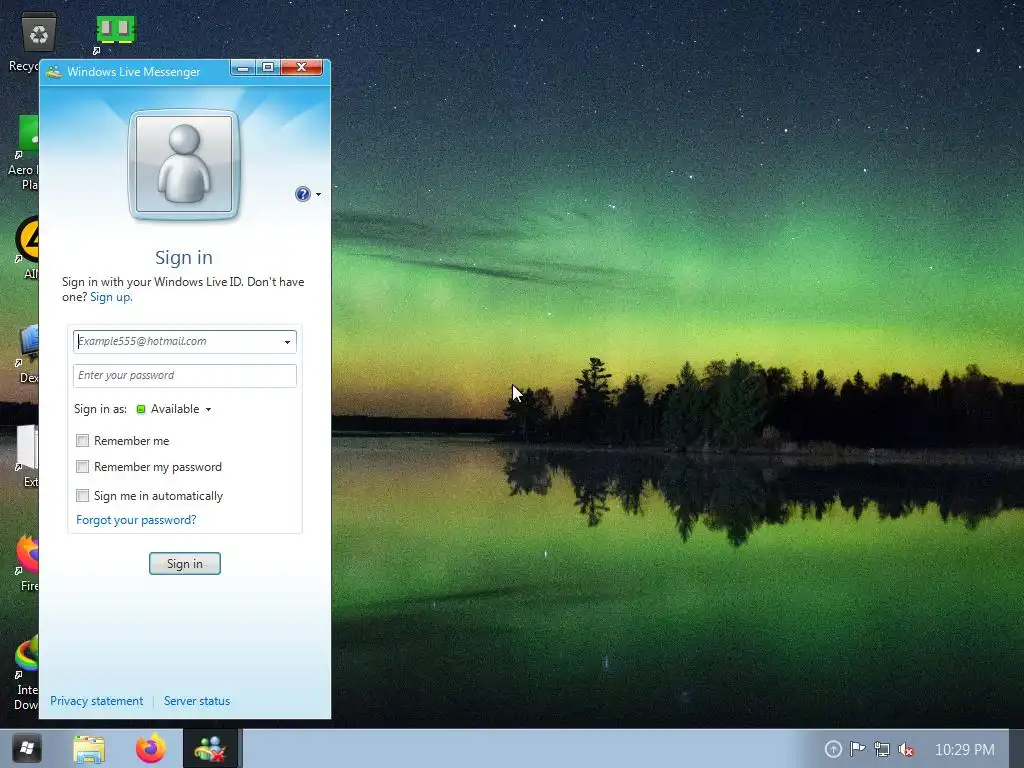
Task: Select the Firefox desktop shortcut icon
Action: tap(29, 554)
